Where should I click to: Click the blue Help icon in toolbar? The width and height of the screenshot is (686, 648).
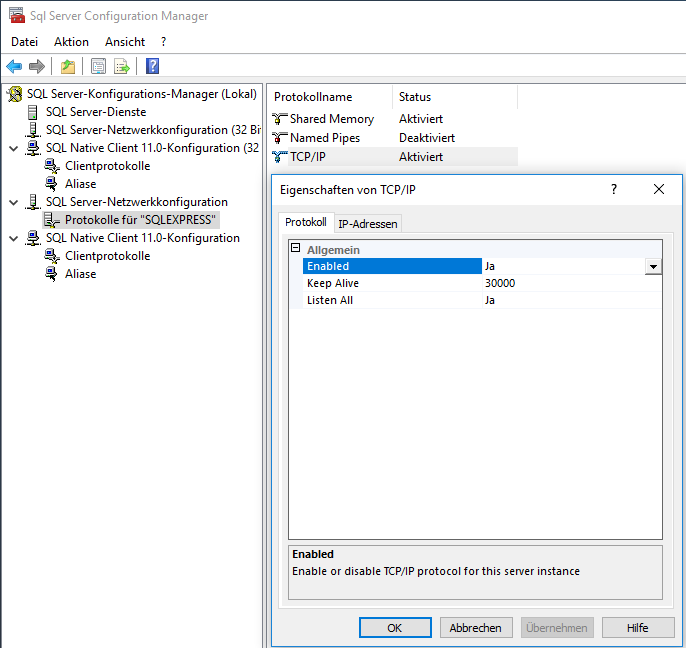[153, 67]
